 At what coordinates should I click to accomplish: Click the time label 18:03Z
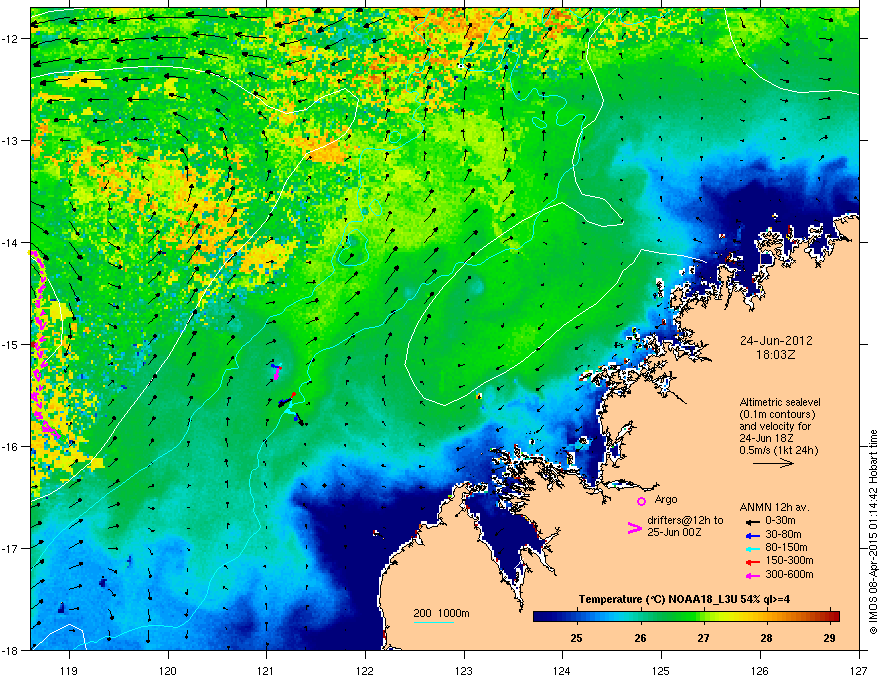click(x=776, y=355)
